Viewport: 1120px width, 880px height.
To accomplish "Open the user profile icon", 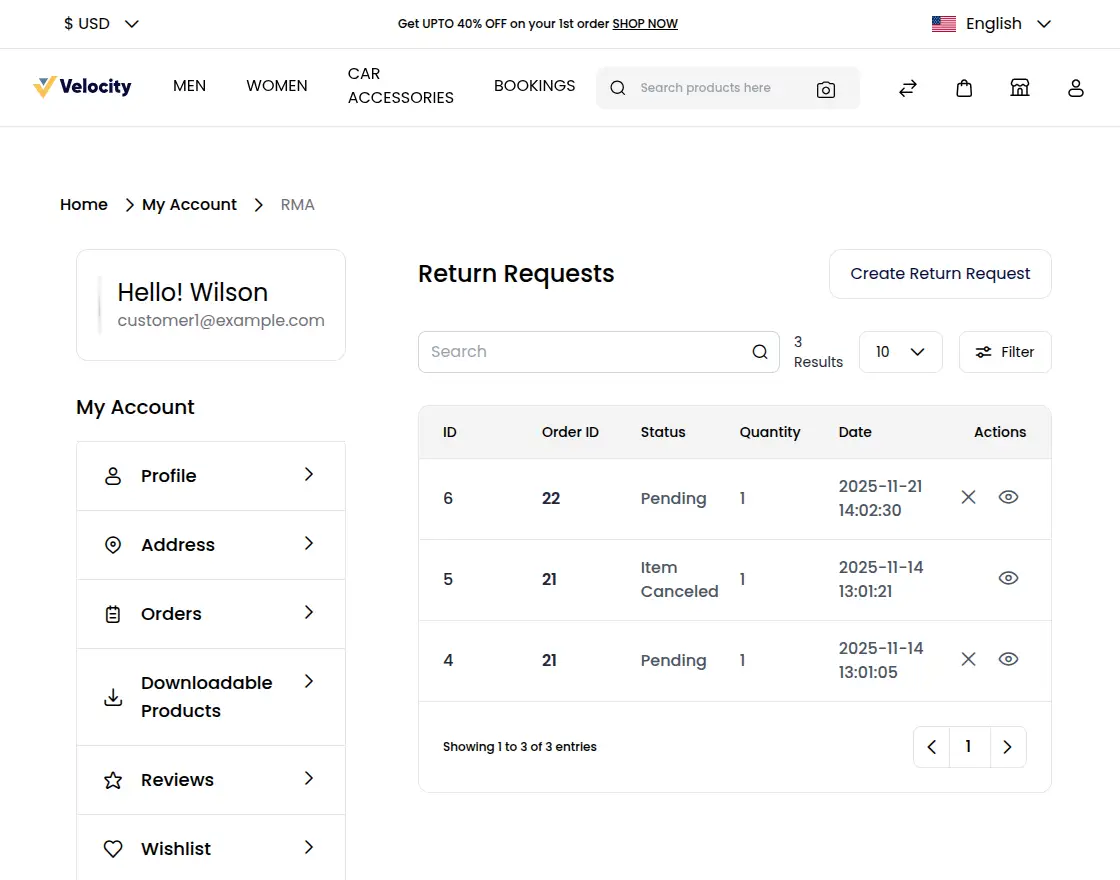I will coord(1076,88).
